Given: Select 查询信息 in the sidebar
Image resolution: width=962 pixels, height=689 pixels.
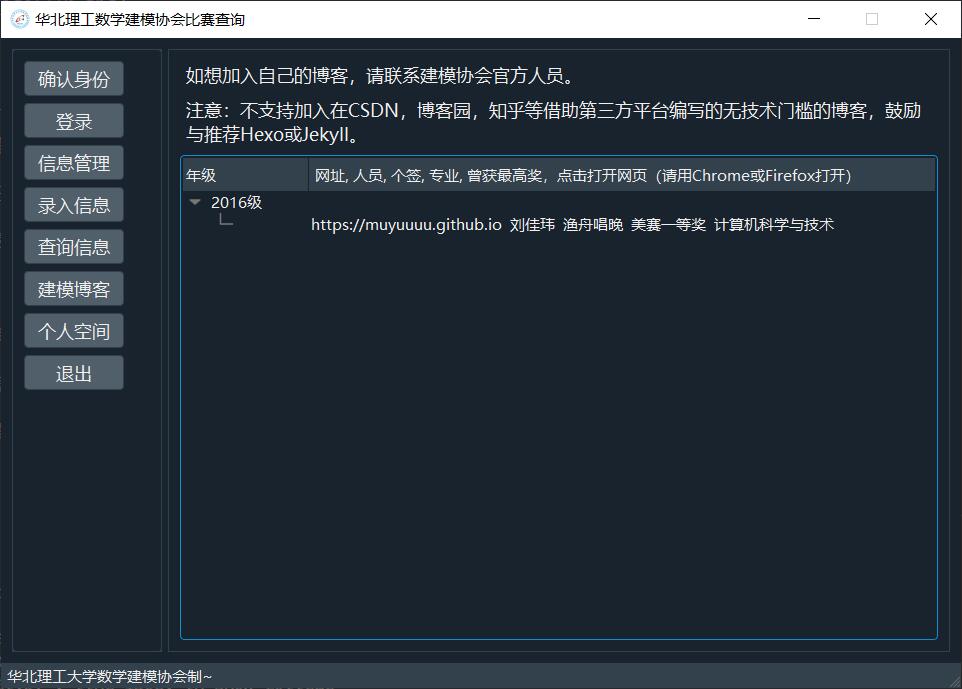Looking at the screenshot, I should pos(74,248).
